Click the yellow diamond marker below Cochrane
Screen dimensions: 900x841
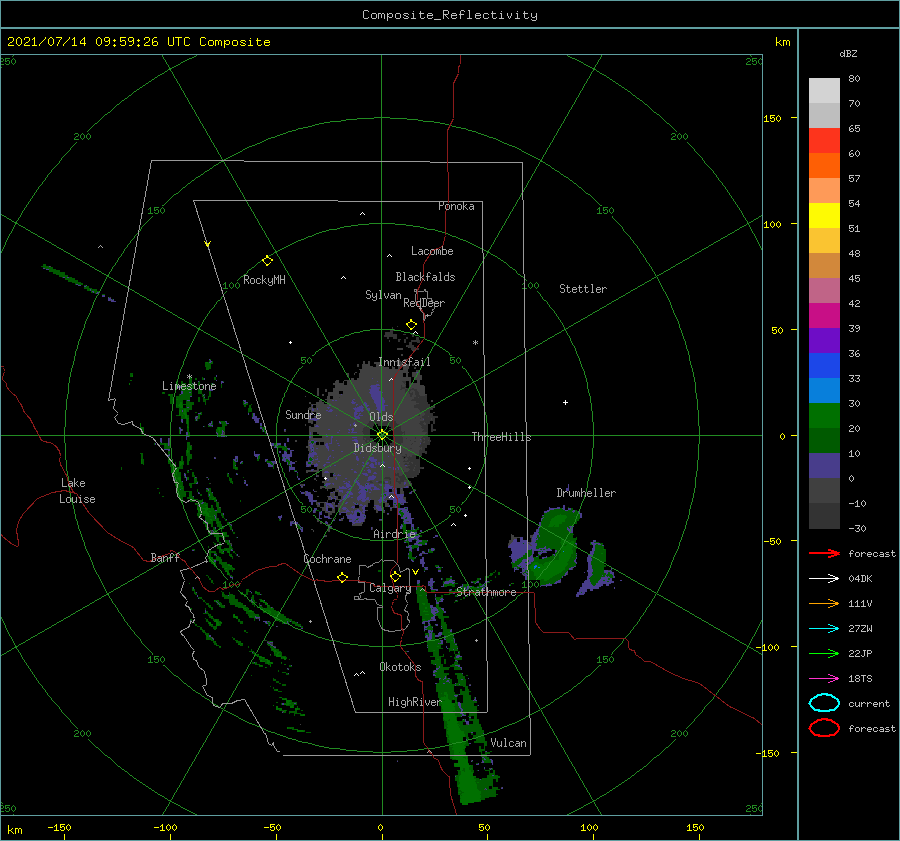click(342, 578)
